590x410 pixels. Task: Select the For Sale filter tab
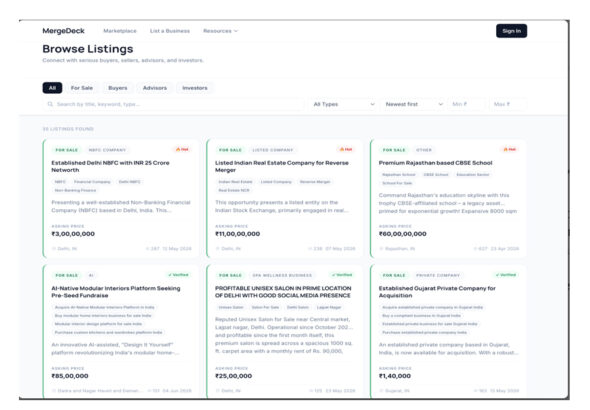click(x=82, y=88)
